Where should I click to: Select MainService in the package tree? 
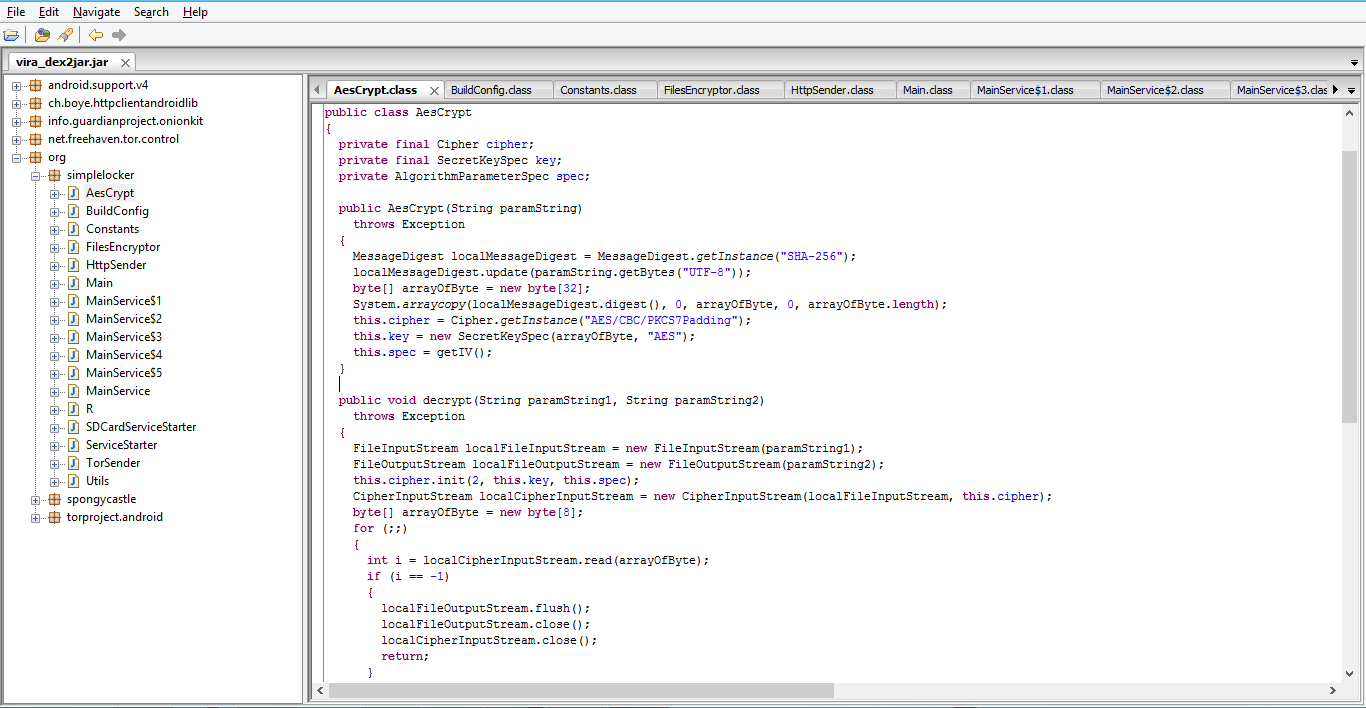[x=118, y=391]
